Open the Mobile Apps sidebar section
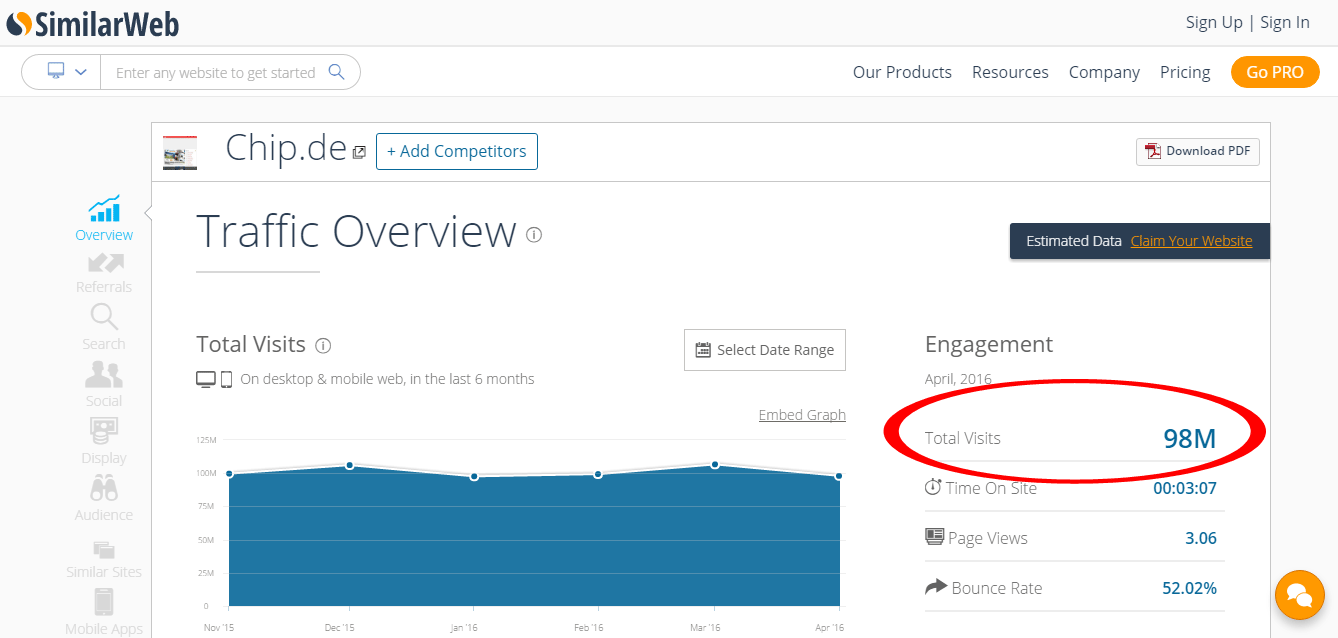This screenshot has height=638, width=1338. (104, 612)
